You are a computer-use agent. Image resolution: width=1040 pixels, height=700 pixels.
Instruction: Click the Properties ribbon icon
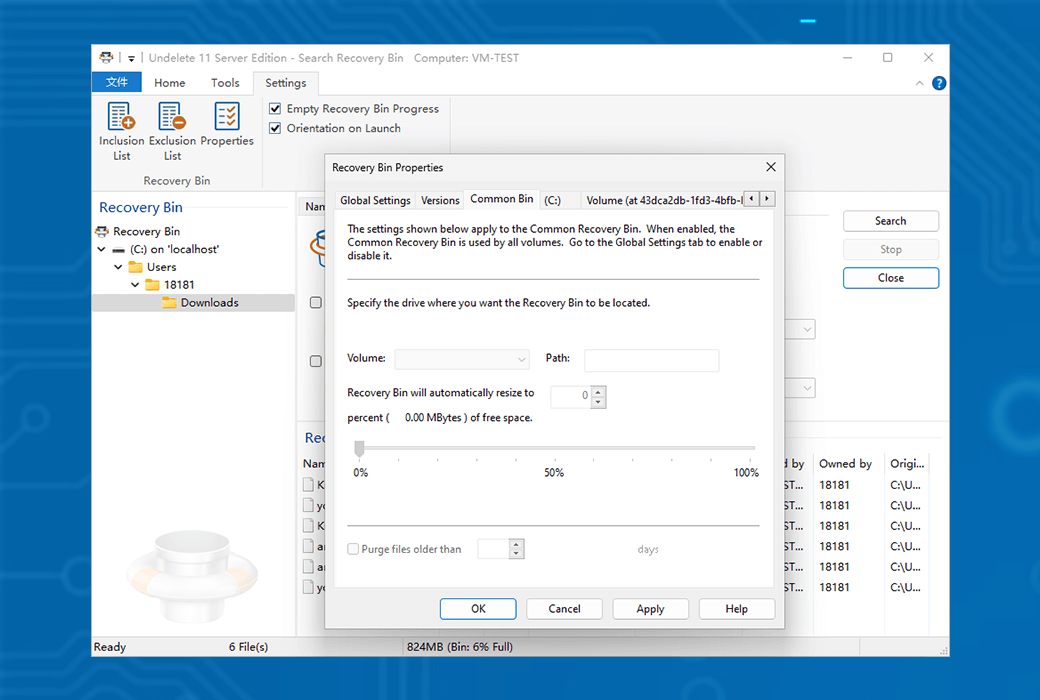(x=227, y=118)
